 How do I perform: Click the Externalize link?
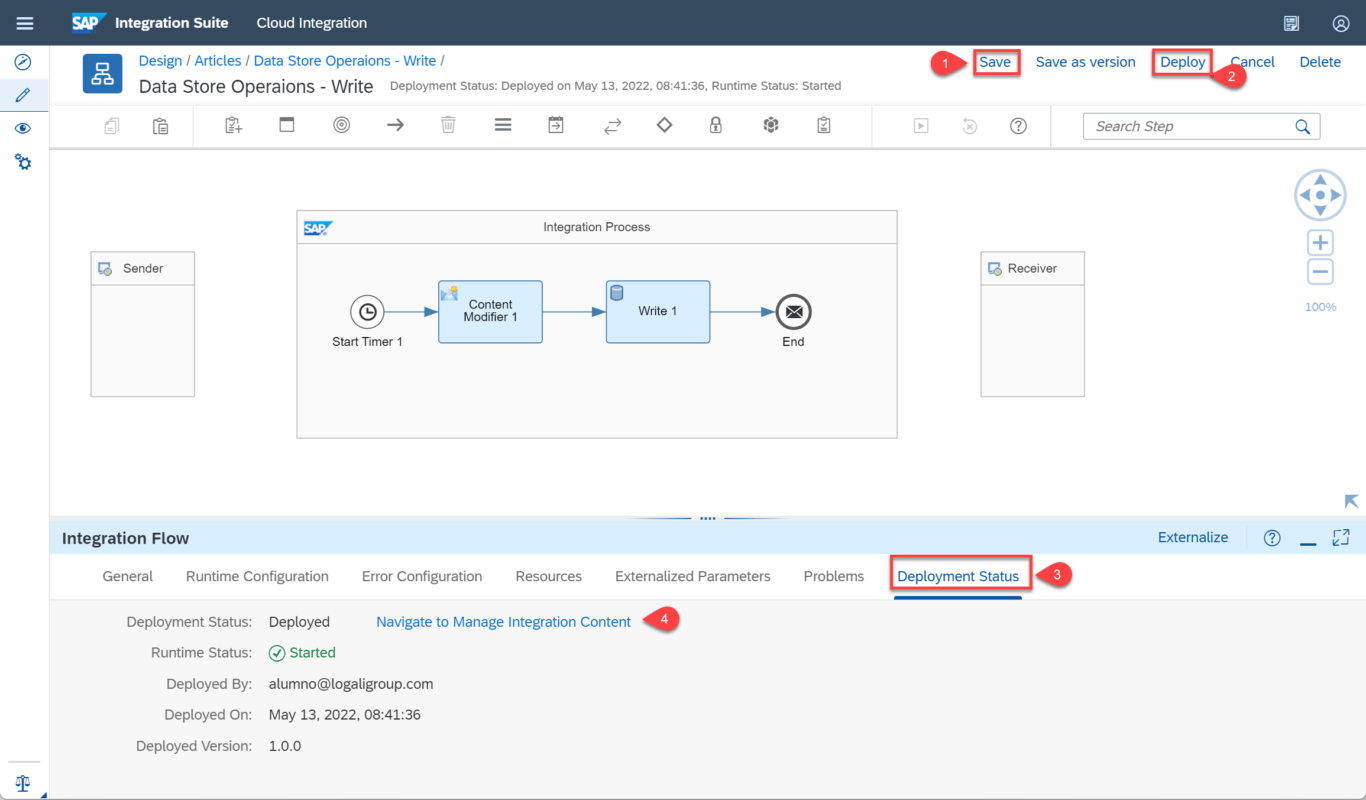1193,537
